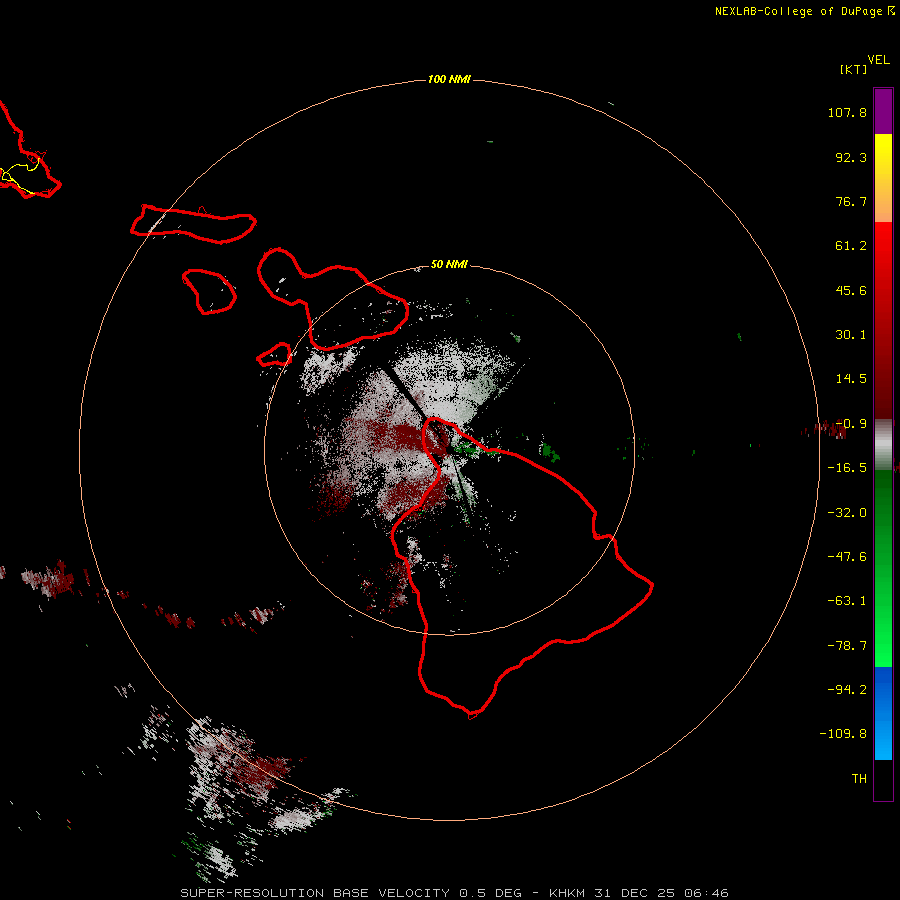Click the 50 NMI range ring label
This screenshot has width=900, height=900.
449,264
